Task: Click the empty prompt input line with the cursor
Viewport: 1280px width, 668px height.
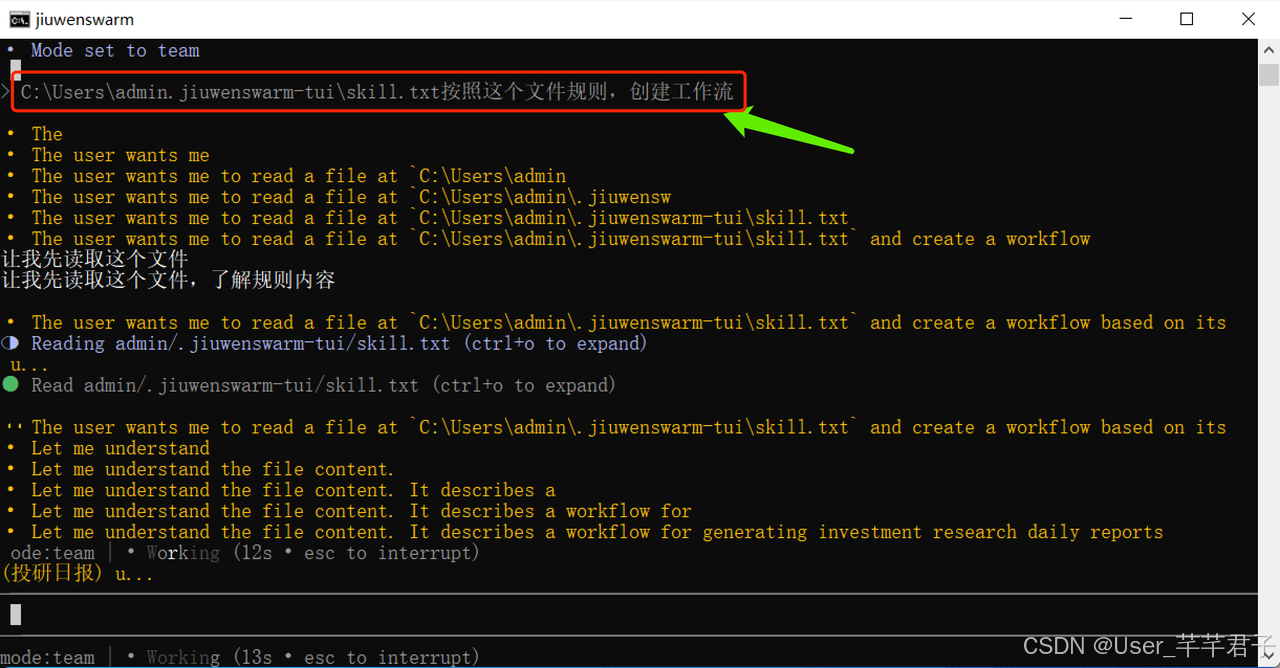Action: tap(628, 614)
